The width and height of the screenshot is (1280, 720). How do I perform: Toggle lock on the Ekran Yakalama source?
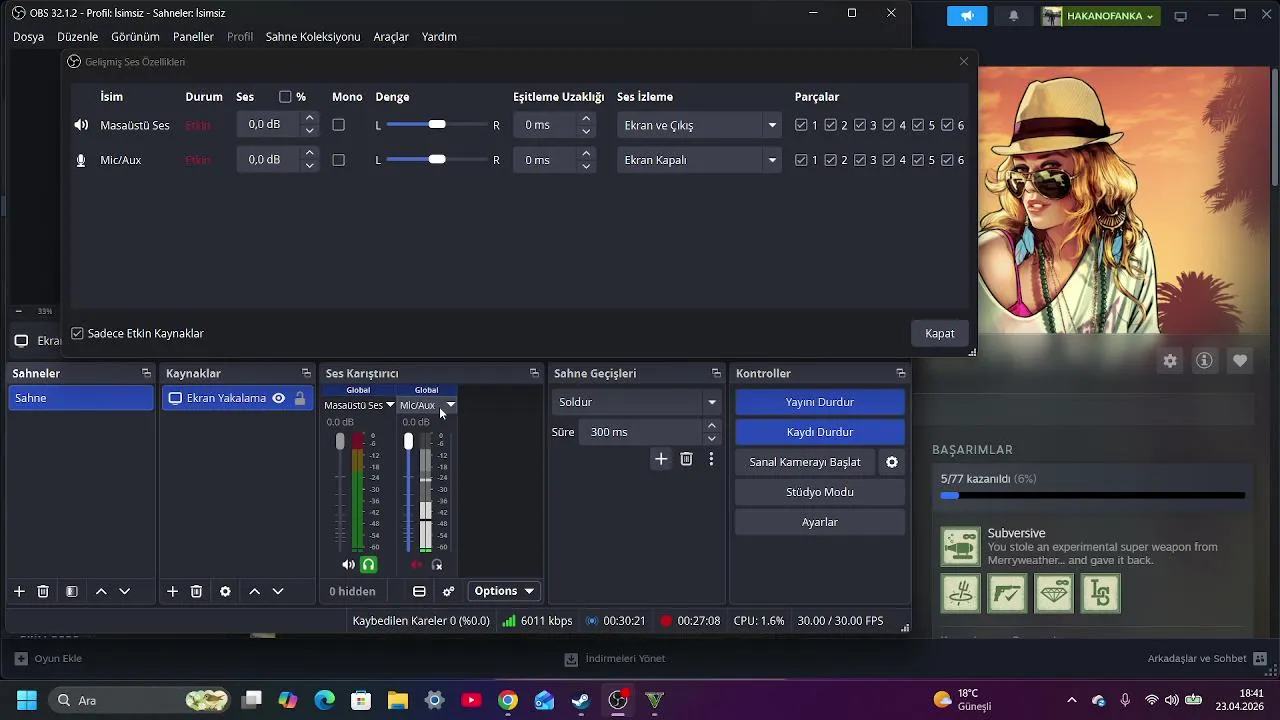pyautogui.click(x=300, y=398)
